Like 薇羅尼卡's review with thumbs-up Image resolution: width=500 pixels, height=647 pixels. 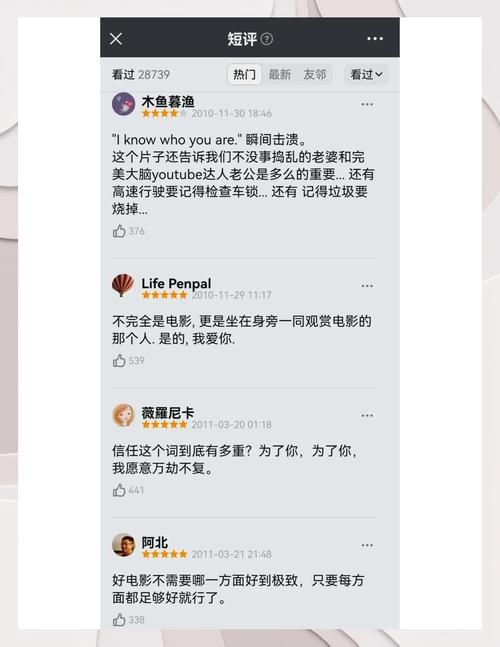pyautogui.click(x=119, y=490)
